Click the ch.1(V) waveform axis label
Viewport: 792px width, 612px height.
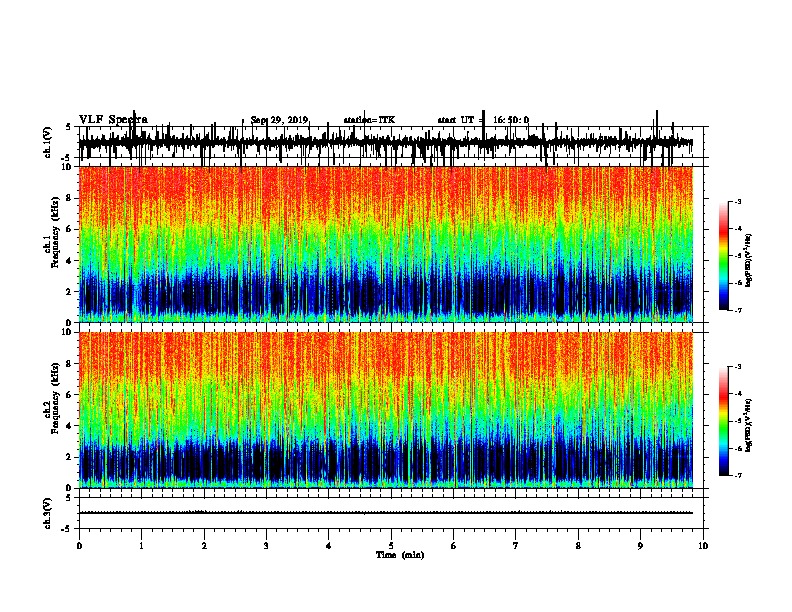(x=48, y=142)
